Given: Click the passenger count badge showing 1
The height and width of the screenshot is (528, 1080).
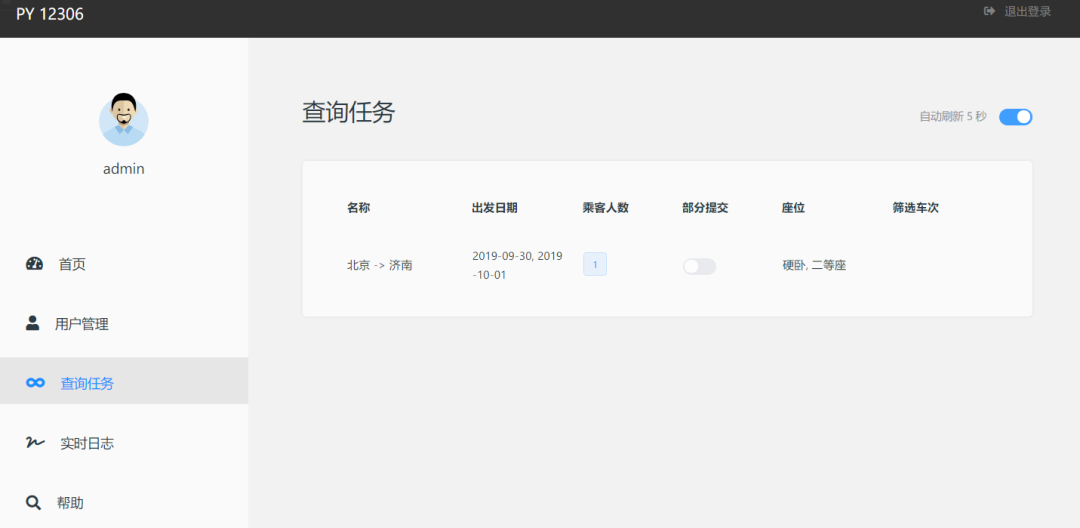Looking at the screenshot, I should coord(595,265).
